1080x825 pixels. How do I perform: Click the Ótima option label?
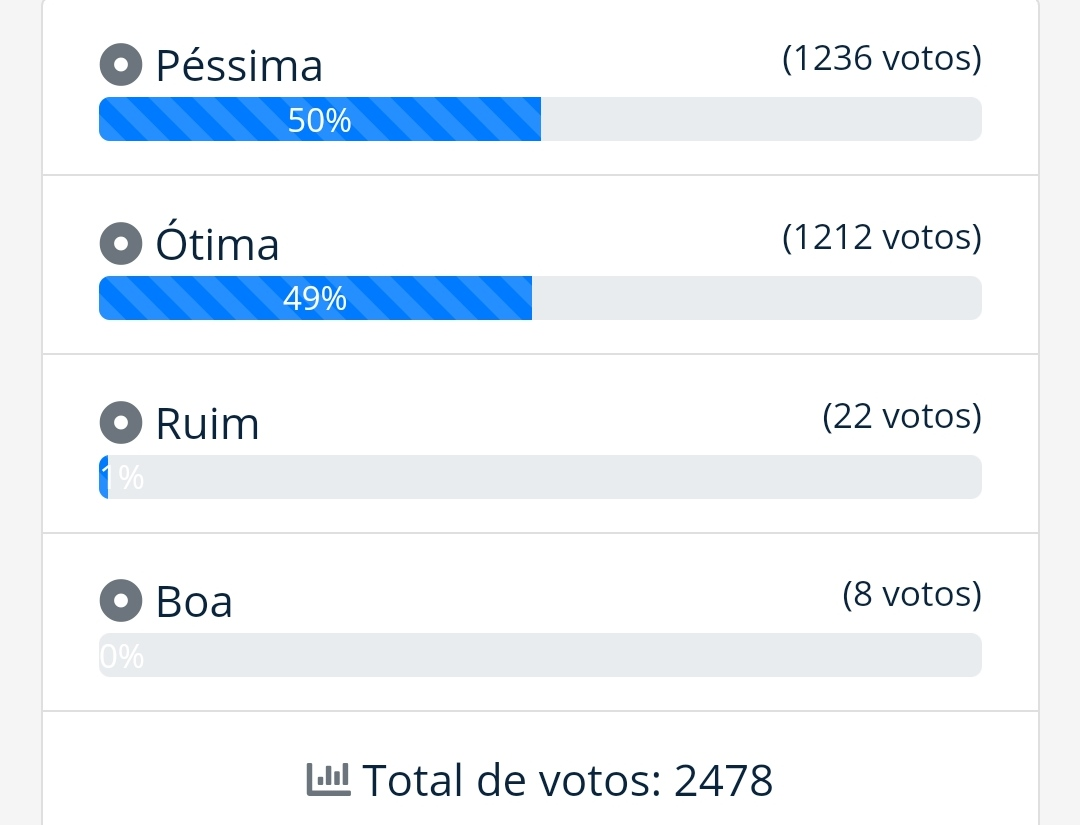pyautogui.click(x=217, y=245)
